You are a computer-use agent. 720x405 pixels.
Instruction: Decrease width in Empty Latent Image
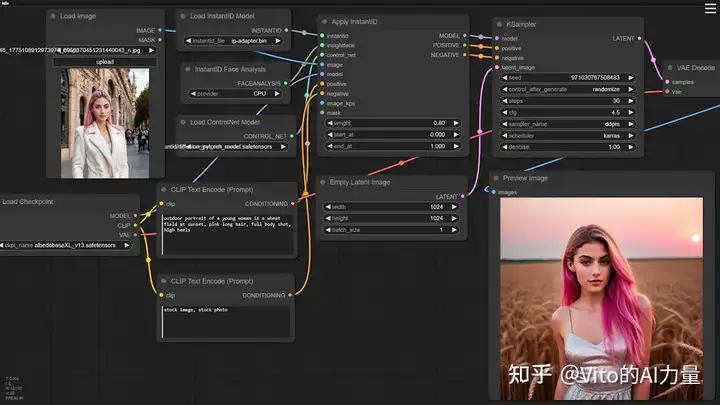click(328, 207)
